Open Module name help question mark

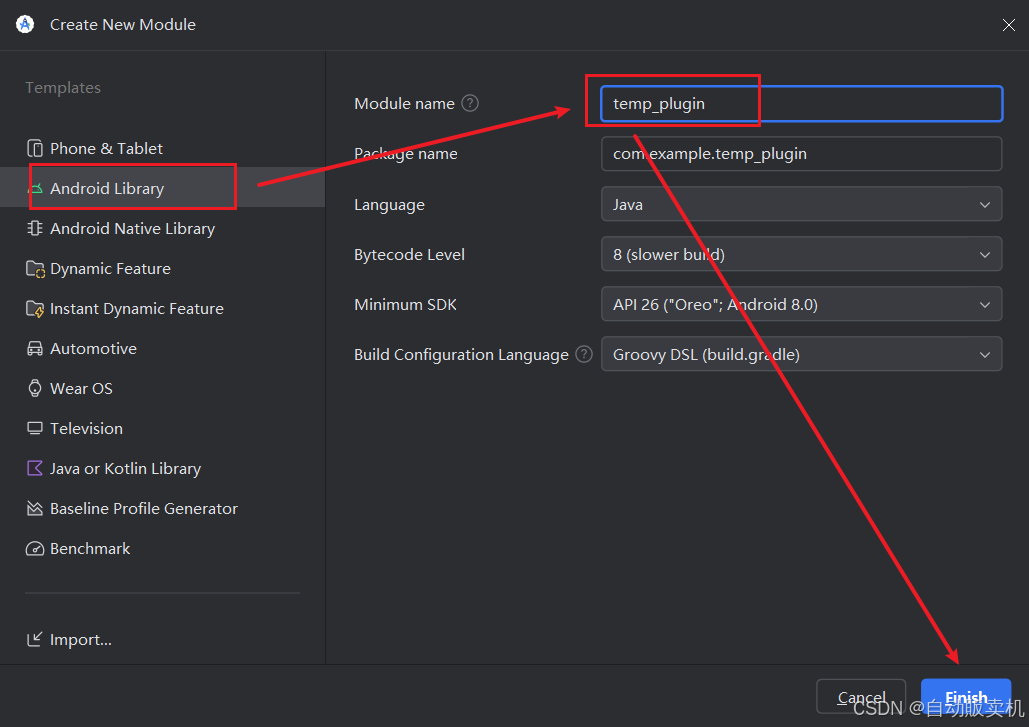point(470,103)
